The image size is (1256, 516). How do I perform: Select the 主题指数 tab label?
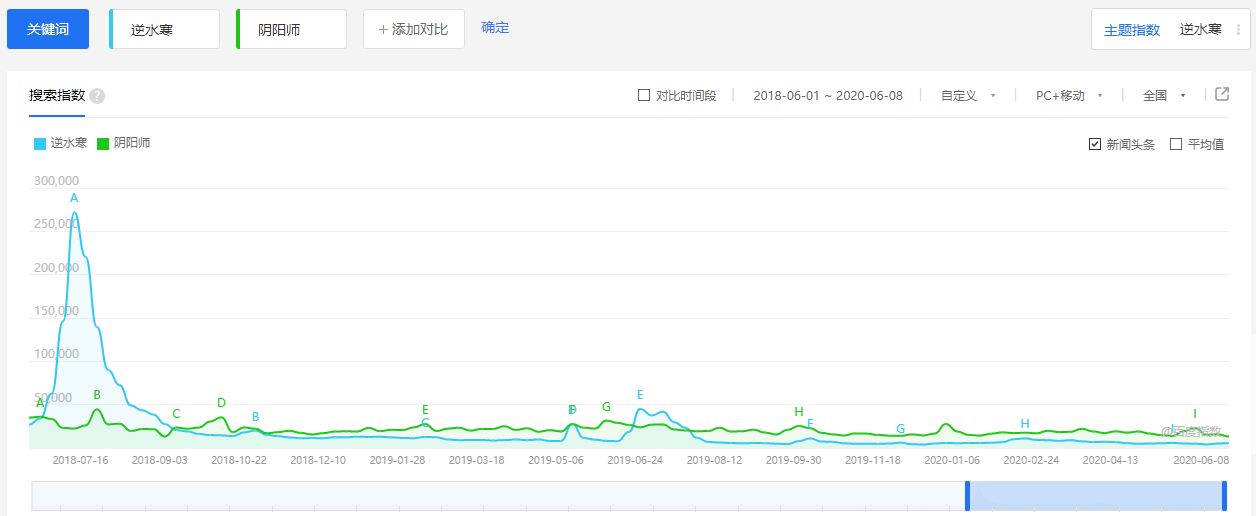(1131, 30)
